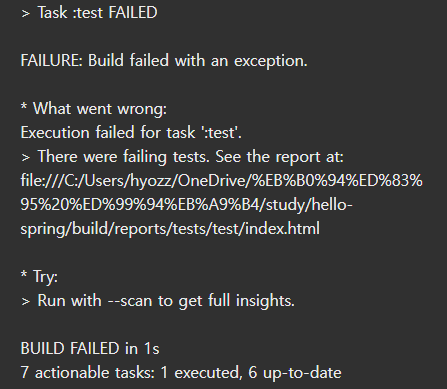This screenshot has height=389, width=447.
Task: Click the 'BUILD FAILED in 1s' line
Action: [90, 349]
